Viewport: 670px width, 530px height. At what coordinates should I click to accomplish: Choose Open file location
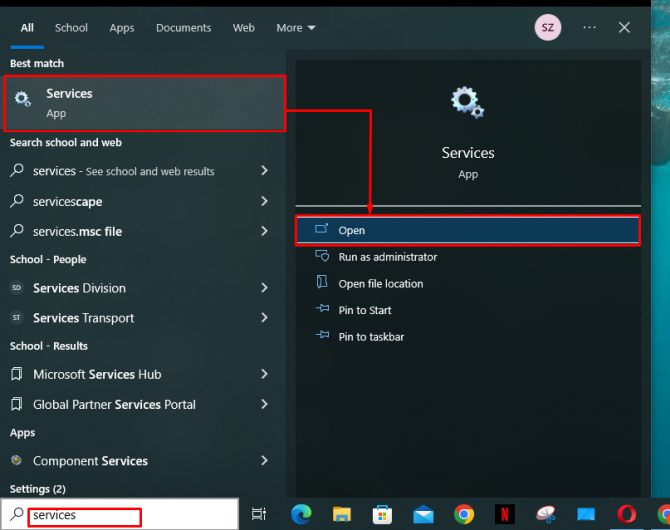tap(380, 284)
